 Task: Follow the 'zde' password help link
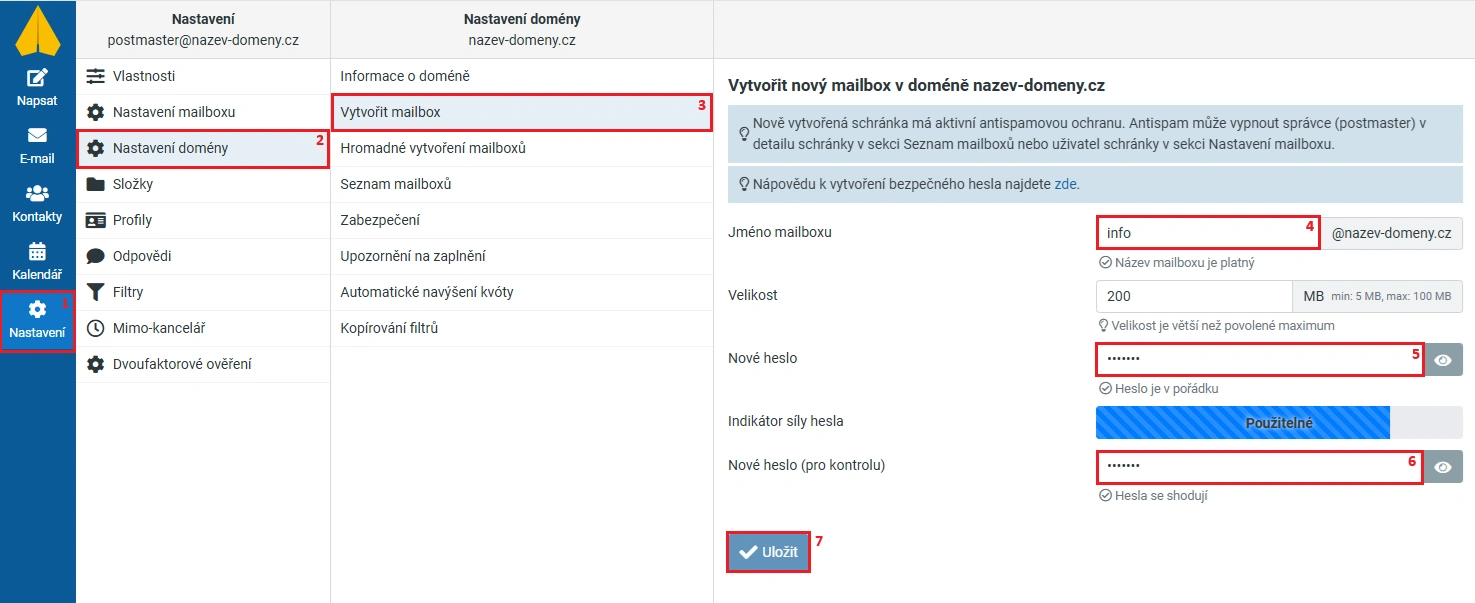coord(1066,184)
